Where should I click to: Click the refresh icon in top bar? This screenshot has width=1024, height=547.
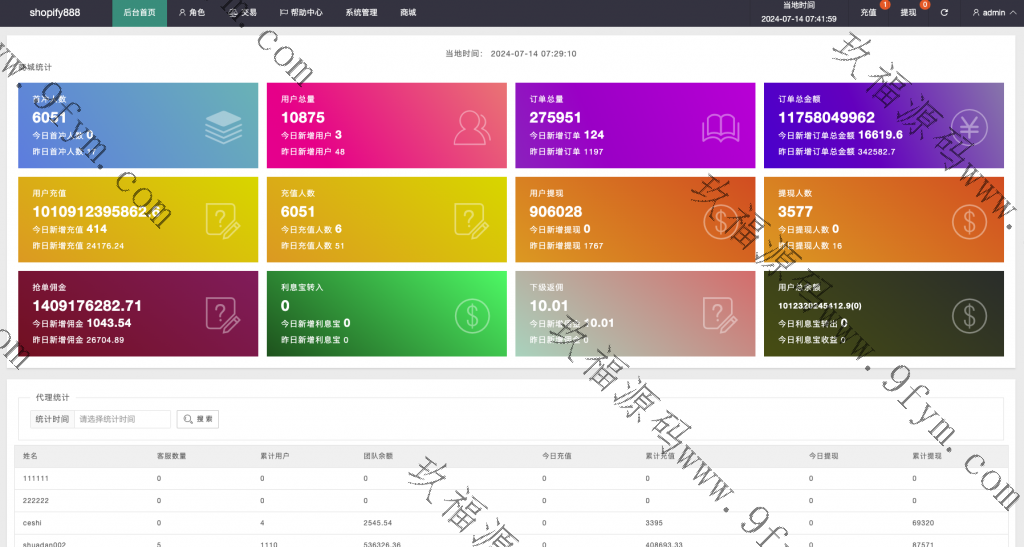(944, 13)
